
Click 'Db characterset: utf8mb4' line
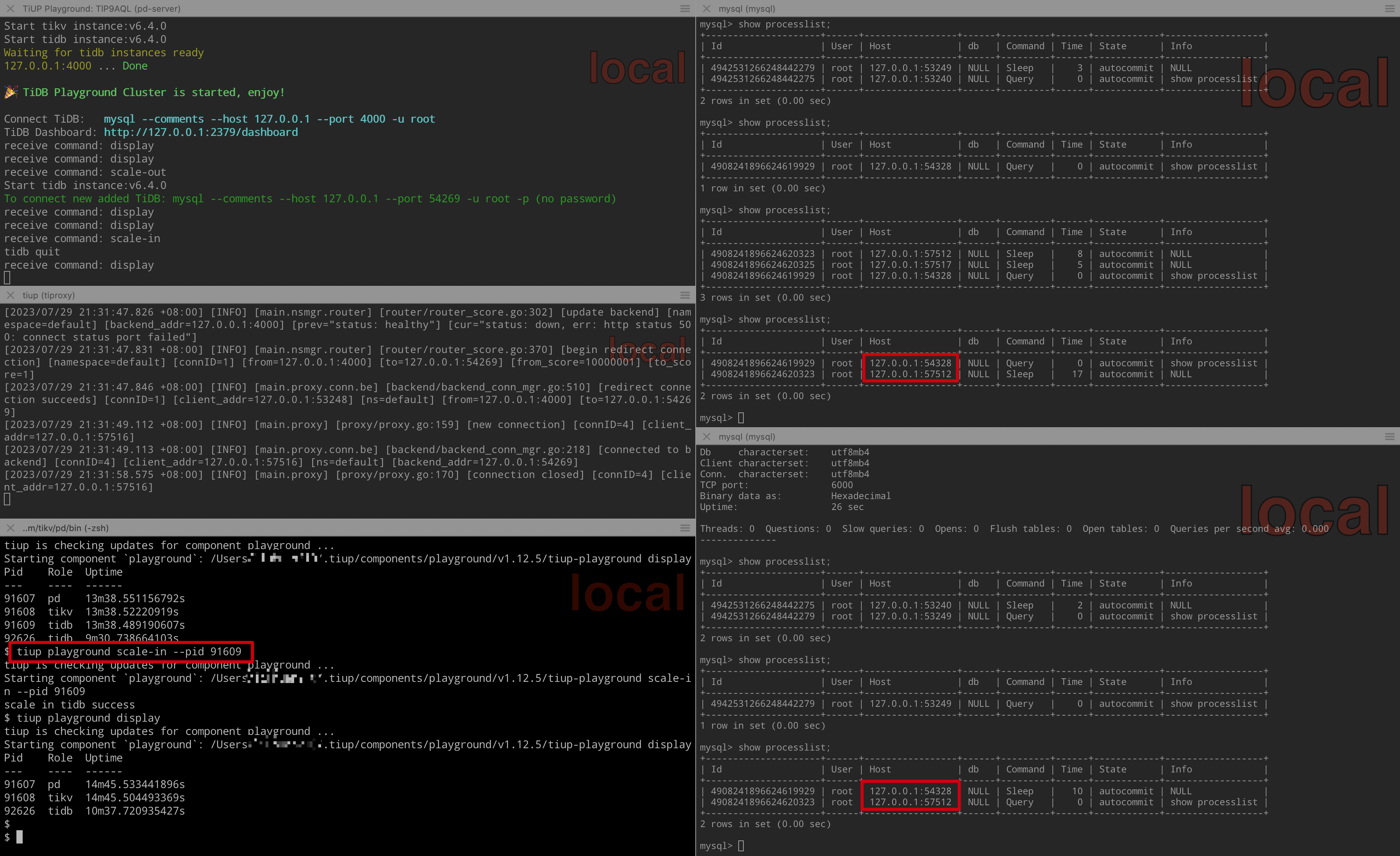pyautogui.click(x=785, y=452)
